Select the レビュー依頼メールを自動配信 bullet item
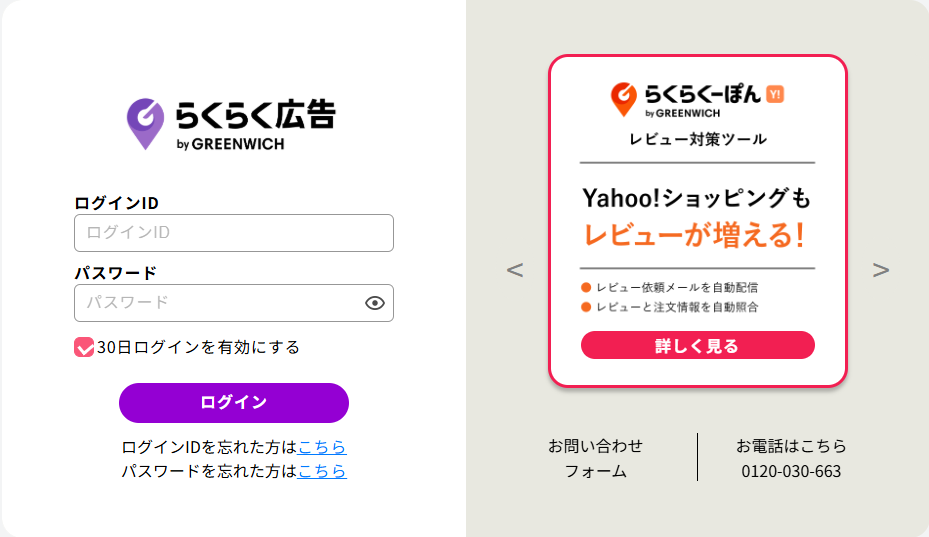 pos(676,287)
